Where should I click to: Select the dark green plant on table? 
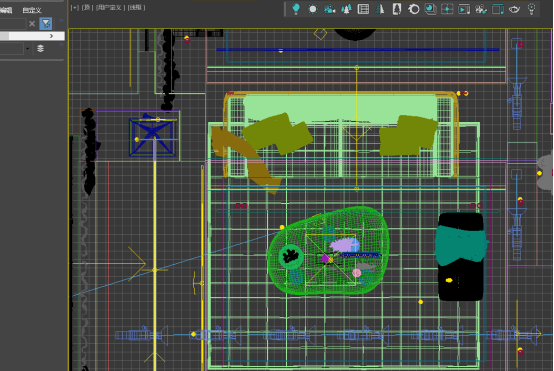(291, 256)
